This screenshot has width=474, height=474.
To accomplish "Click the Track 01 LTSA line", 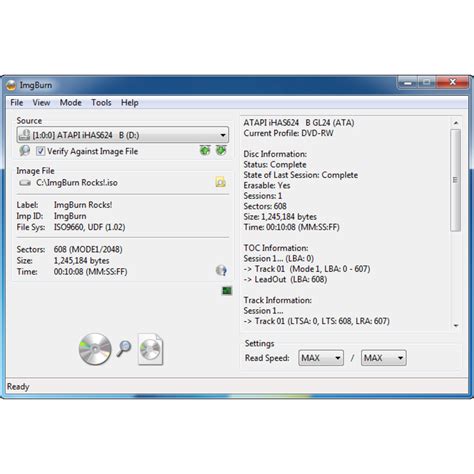I will pyautogui.click(x=317, y=321).
